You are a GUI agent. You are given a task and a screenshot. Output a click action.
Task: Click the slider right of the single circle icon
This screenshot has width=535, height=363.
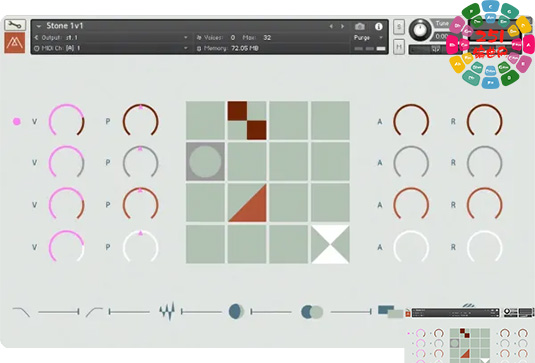[271, 311]
